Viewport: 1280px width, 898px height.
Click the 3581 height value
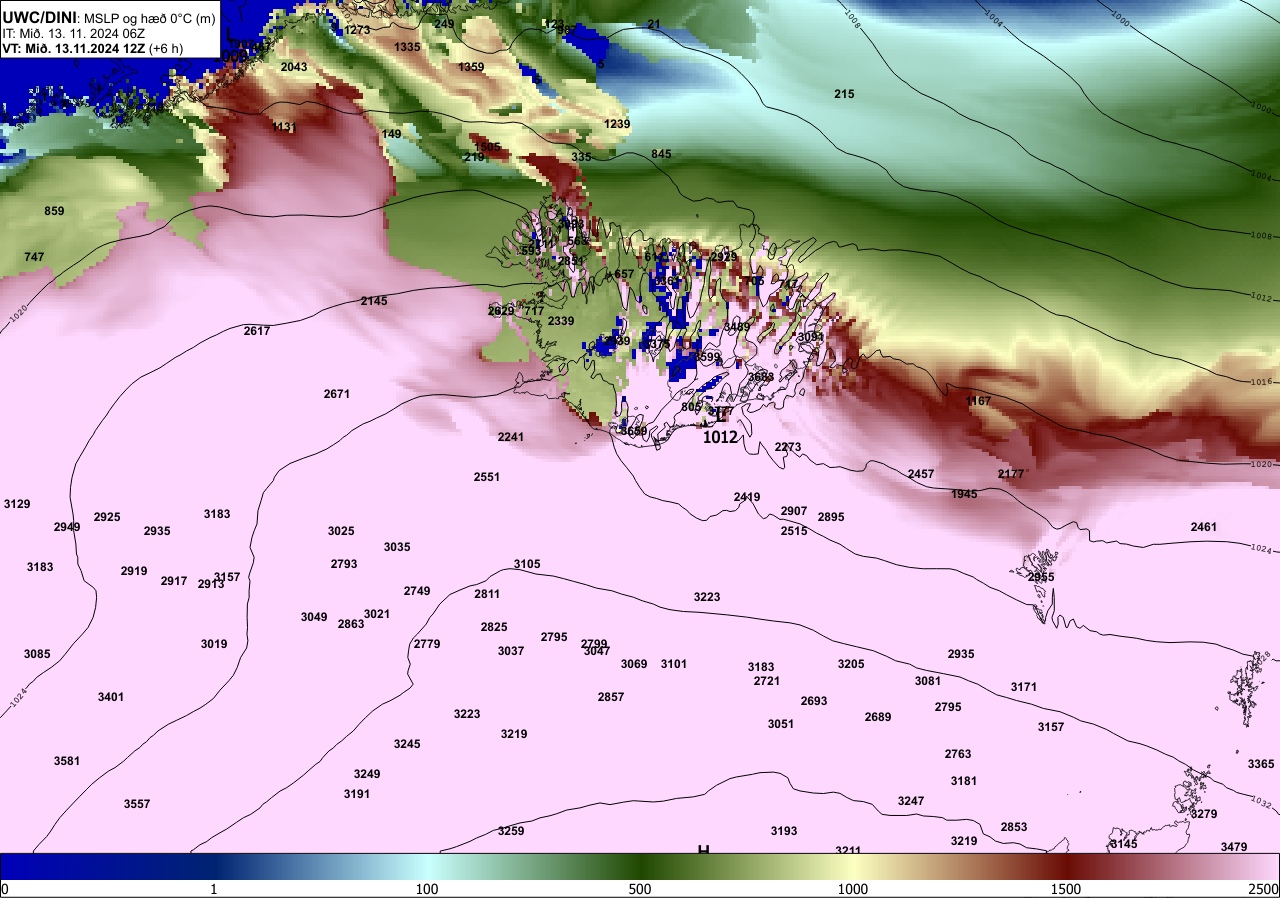click(67, 761)
